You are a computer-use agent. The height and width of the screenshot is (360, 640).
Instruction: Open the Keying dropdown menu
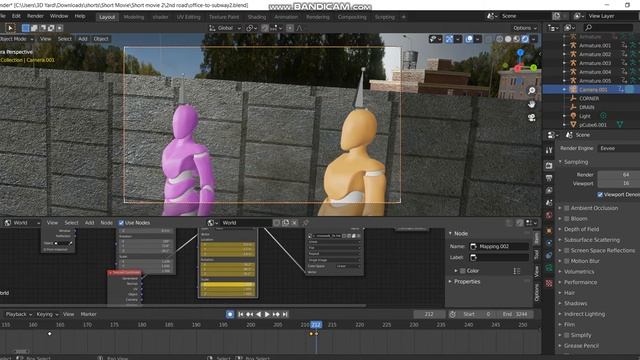(x=47, y=314)
